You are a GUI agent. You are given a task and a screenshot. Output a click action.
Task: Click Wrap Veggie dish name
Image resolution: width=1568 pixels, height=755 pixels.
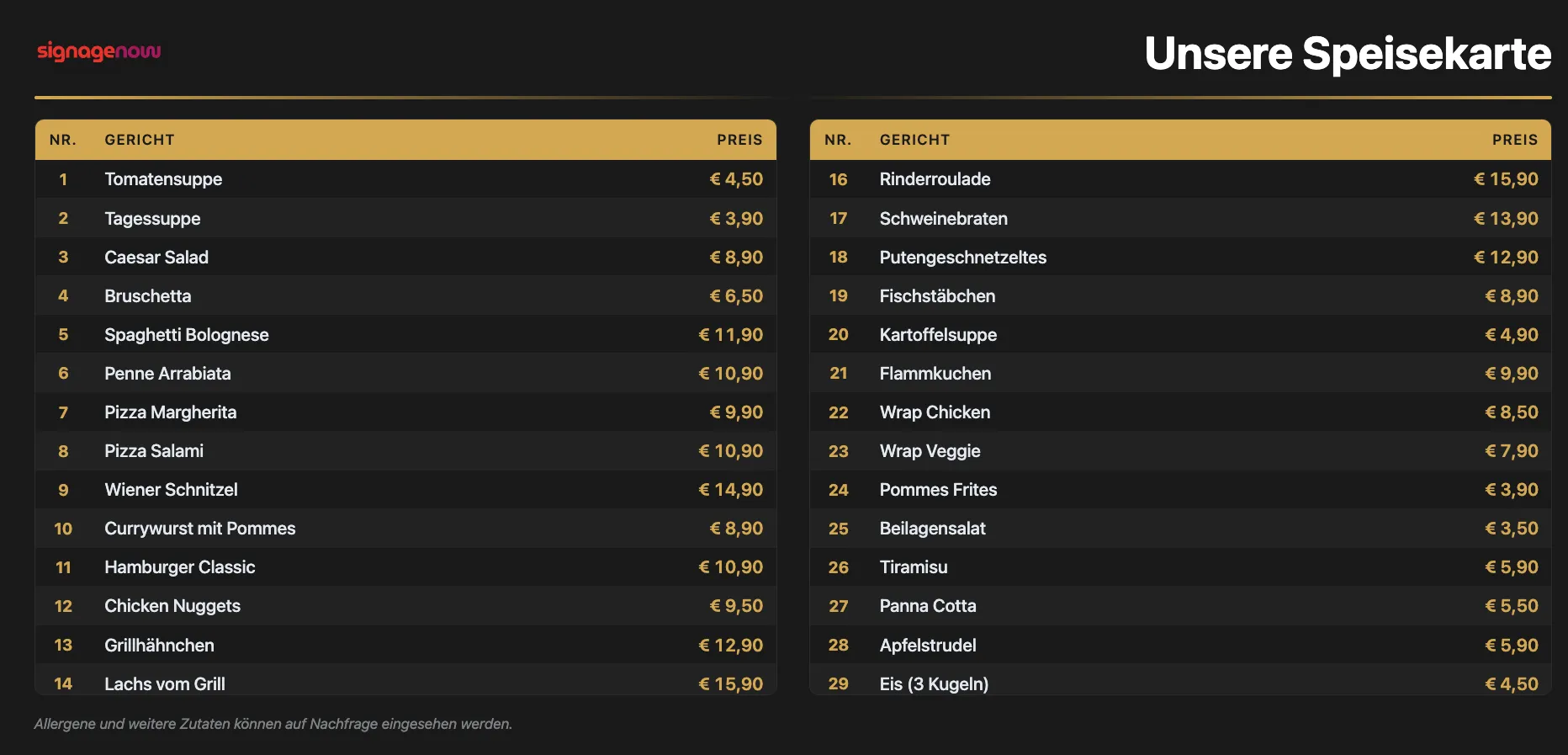click(930, 451)
